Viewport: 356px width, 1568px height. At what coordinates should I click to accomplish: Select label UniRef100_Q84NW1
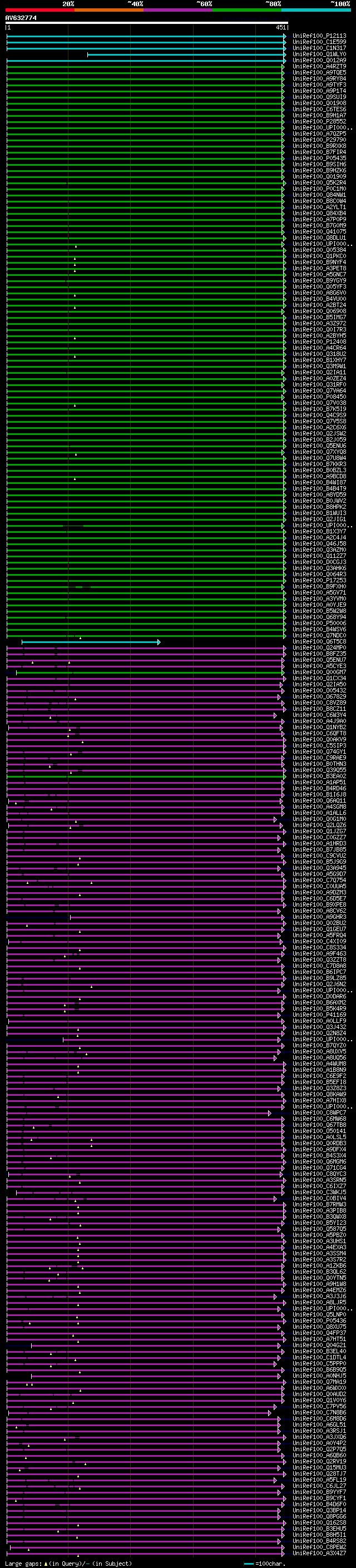pos(319,195)
